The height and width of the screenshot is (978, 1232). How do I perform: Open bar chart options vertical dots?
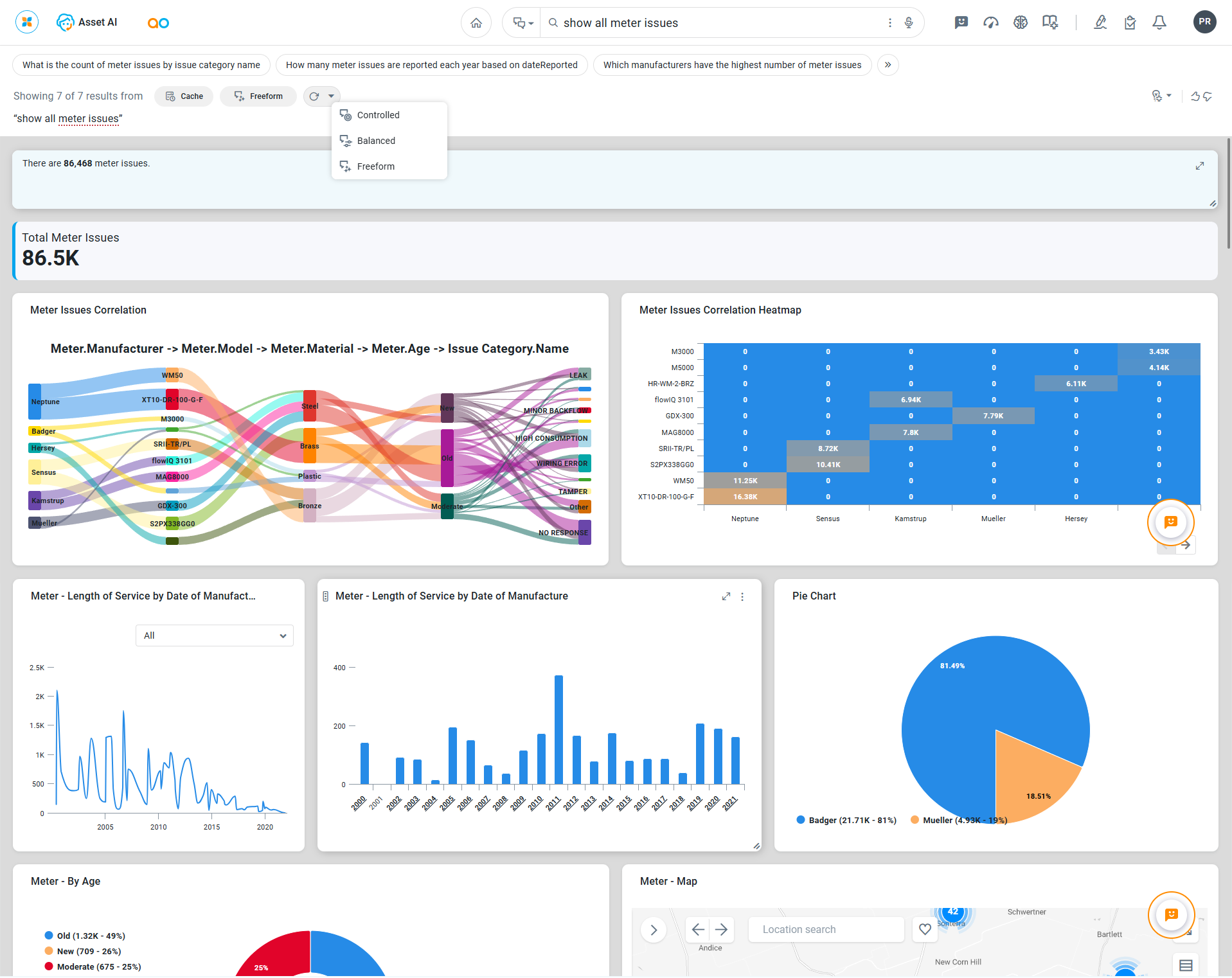[742, 596]
